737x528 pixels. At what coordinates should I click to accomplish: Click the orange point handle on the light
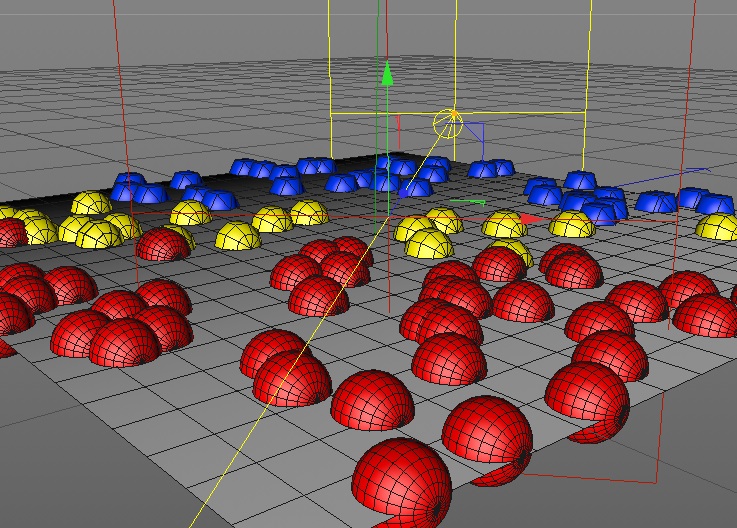454,114
